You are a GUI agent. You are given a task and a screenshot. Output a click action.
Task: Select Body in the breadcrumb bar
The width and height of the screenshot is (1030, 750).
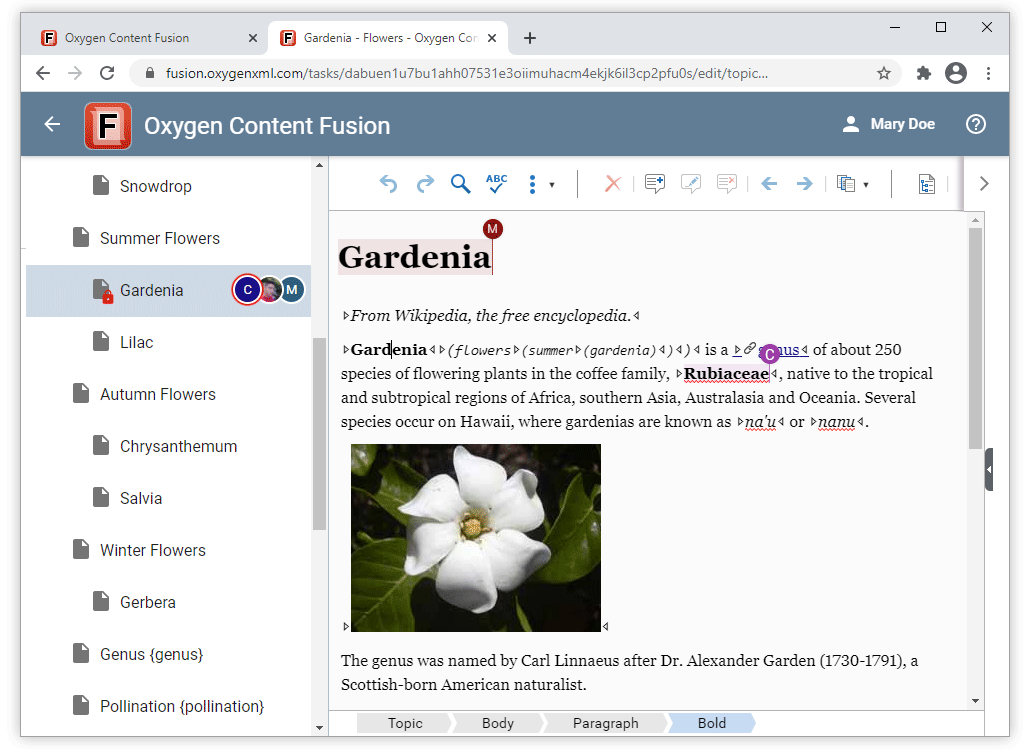[498, 723]
